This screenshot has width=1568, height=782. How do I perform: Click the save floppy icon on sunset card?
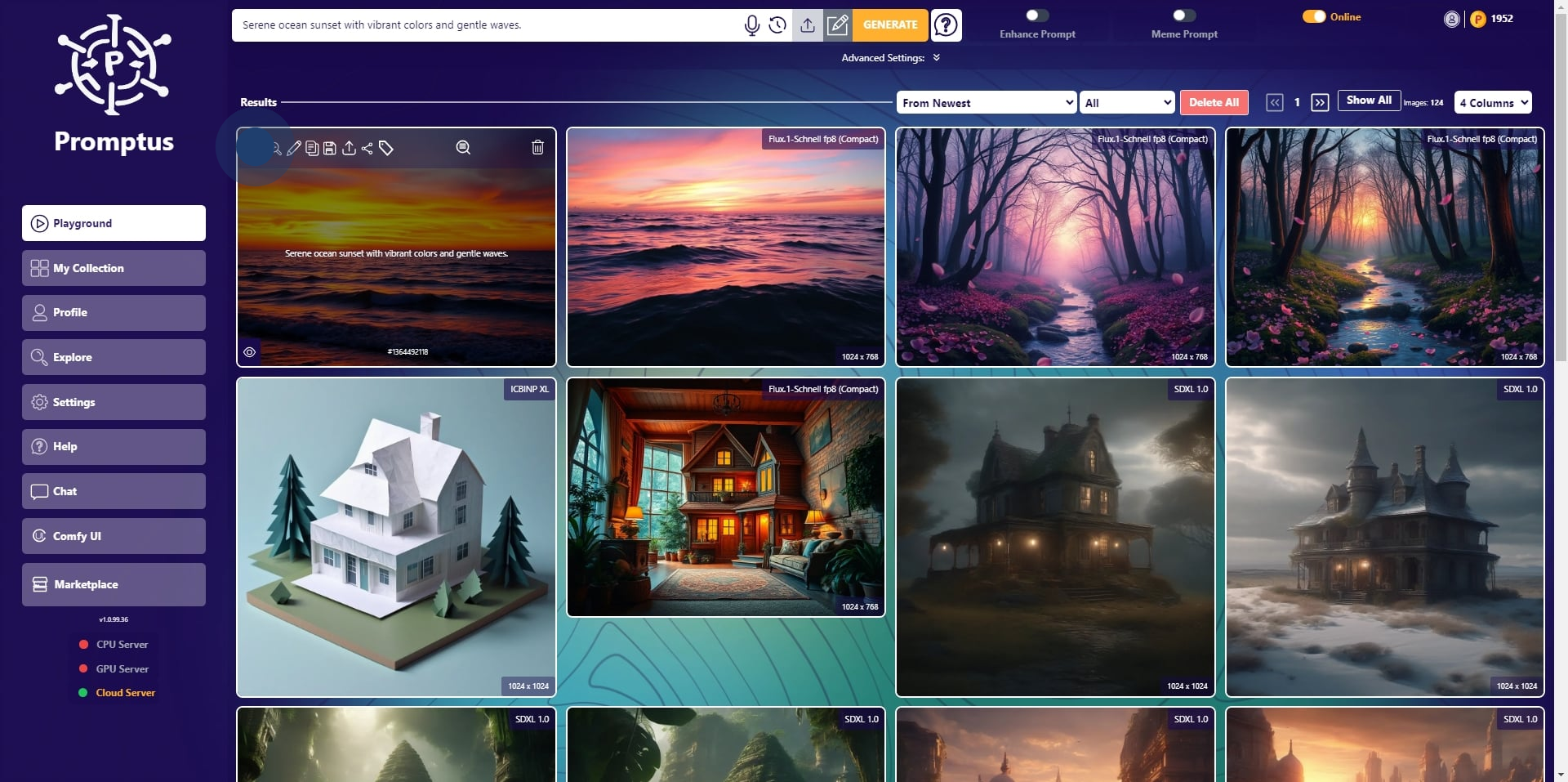(330, 148)
